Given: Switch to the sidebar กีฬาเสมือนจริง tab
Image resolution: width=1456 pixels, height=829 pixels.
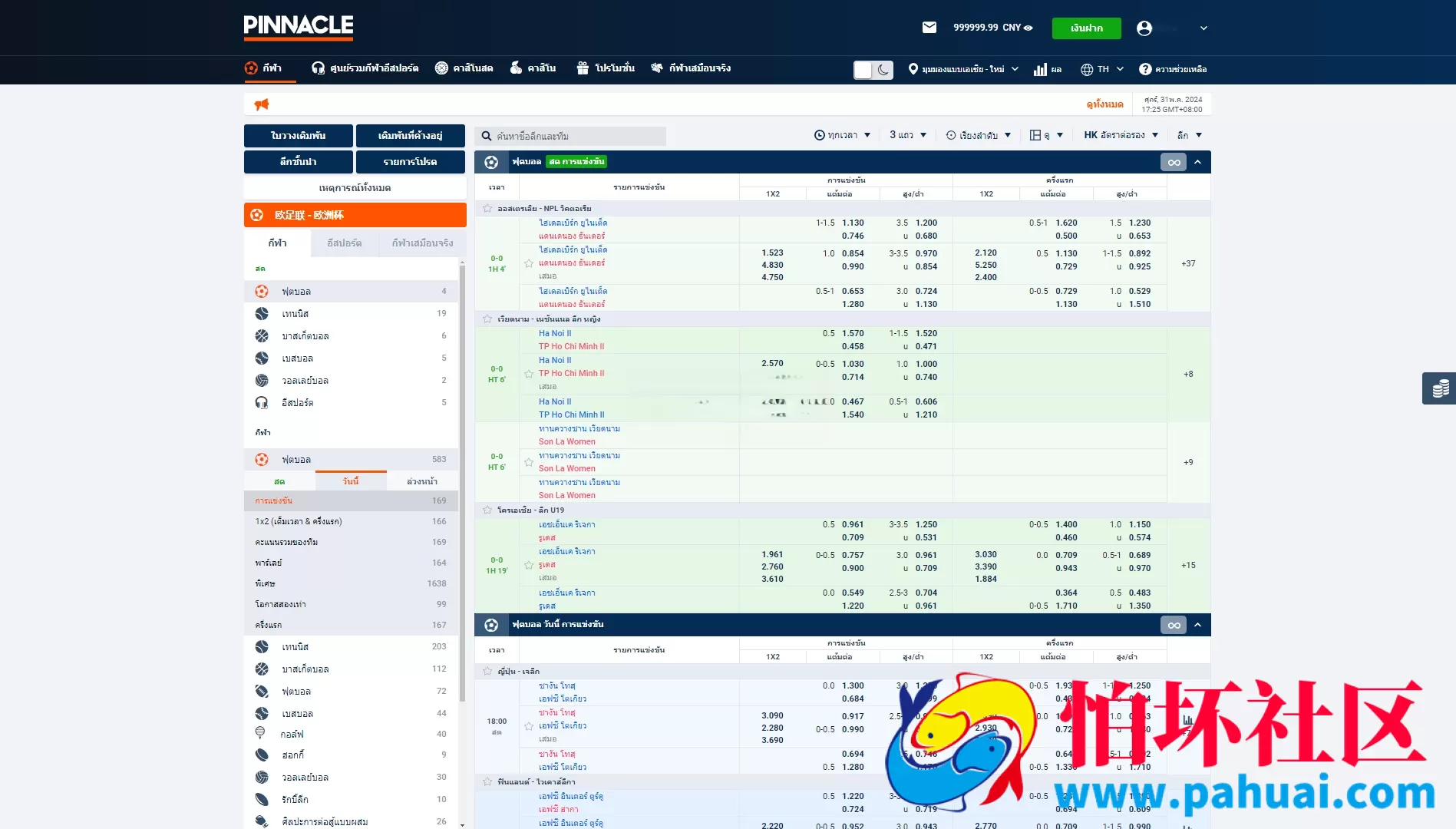Looking at the screenshot, I should [422, 243].
